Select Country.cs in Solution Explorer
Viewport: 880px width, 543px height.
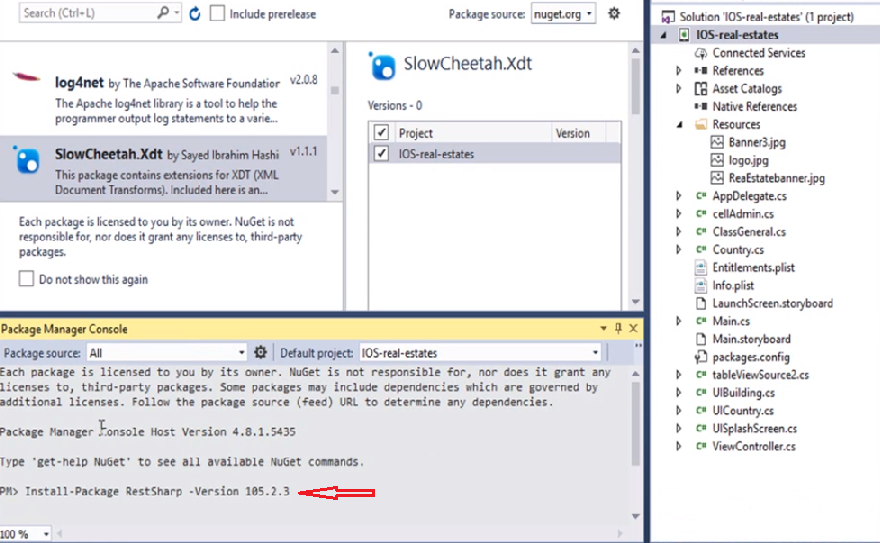pyautogui.click(x=738, y=250)
